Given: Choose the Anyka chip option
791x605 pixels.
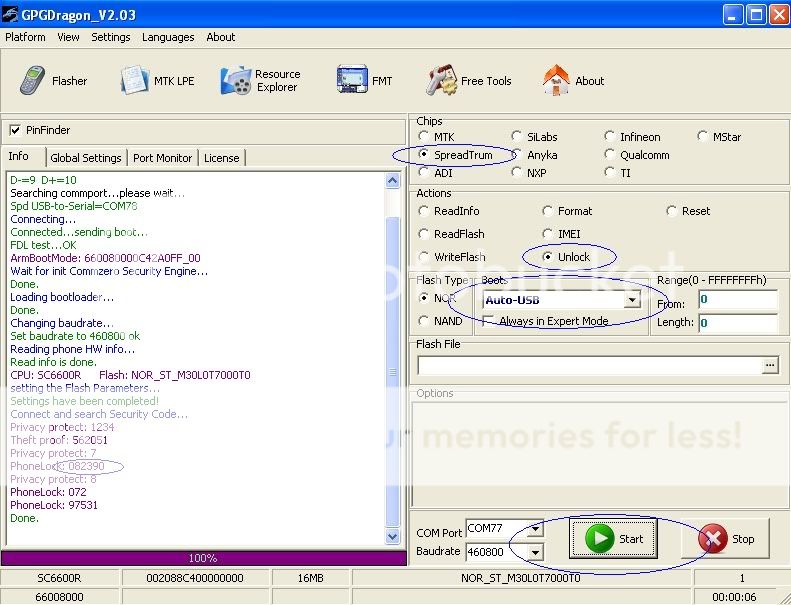Looking at the screenshot, I should [516, 154].
